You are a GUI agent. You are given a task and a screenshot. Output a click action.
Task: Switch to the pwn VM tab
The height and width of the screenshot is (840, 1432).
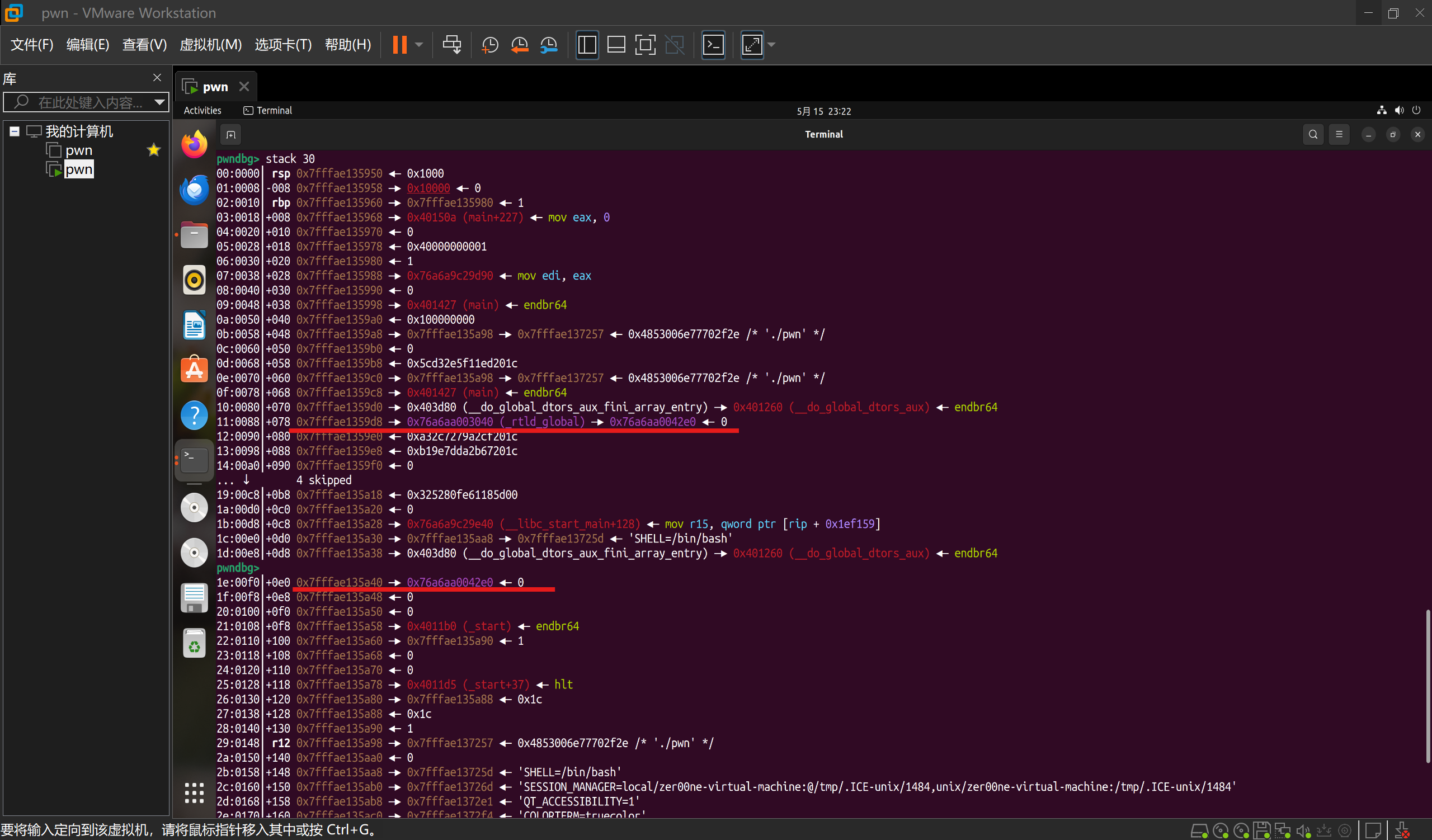(x=215, y=86)
